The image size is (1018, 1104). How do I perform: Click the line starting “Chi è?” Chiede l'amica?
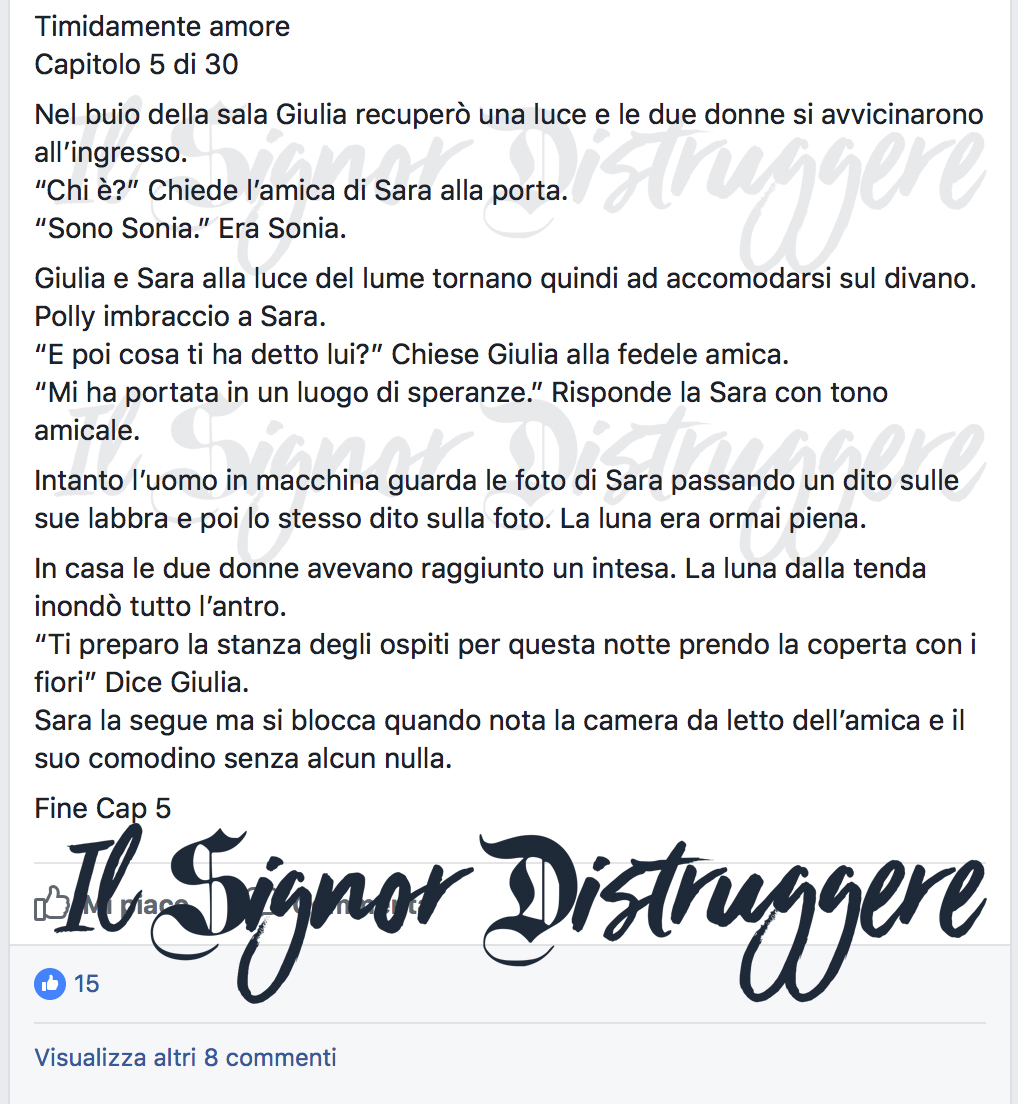coord(301,191)
